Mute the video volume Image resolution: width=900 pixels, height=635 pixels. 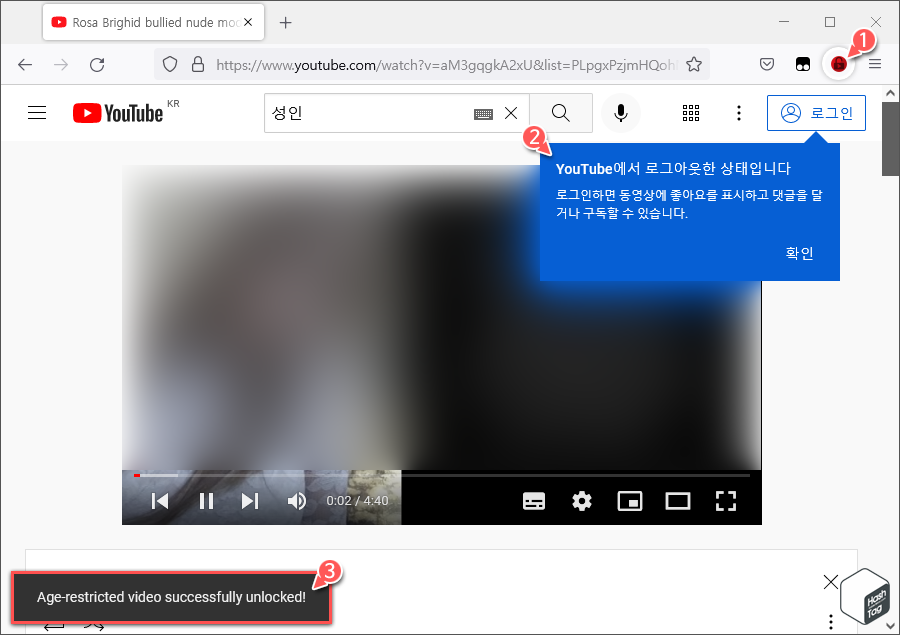pyautogui.click(x=296, y=501)
